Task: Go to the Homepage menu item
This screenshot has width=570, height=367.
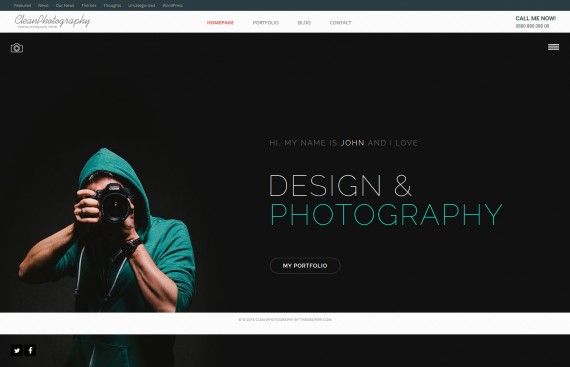Action: click(220, 23)
